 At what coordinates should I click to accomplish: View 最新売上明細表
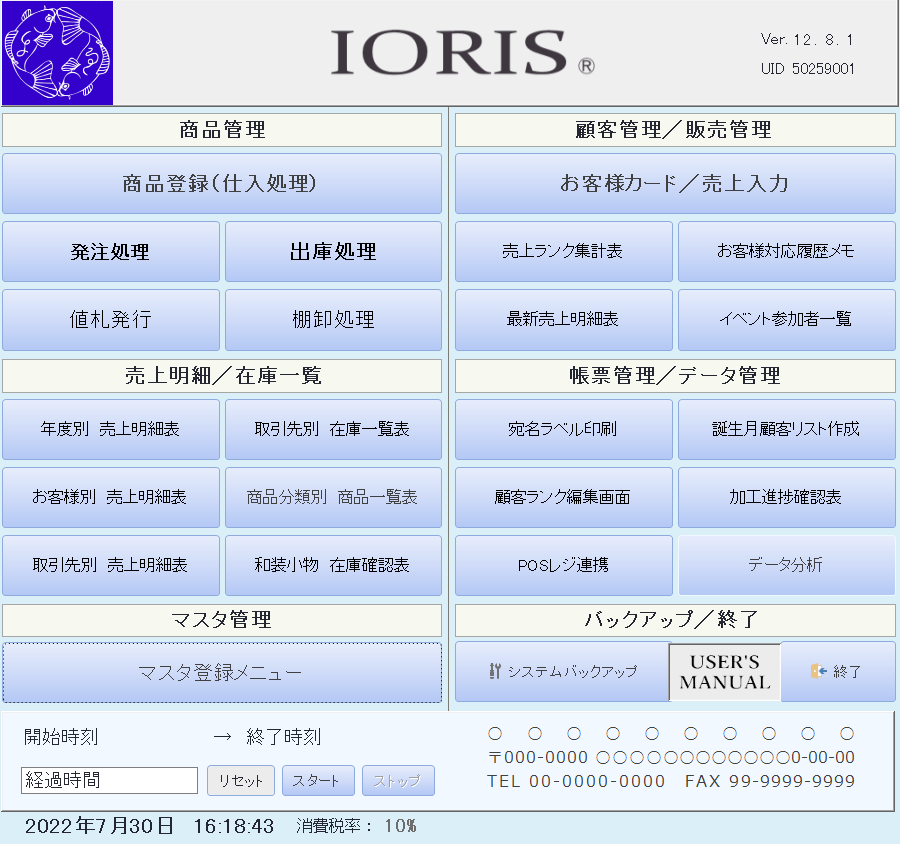click(x=564, y=320)
